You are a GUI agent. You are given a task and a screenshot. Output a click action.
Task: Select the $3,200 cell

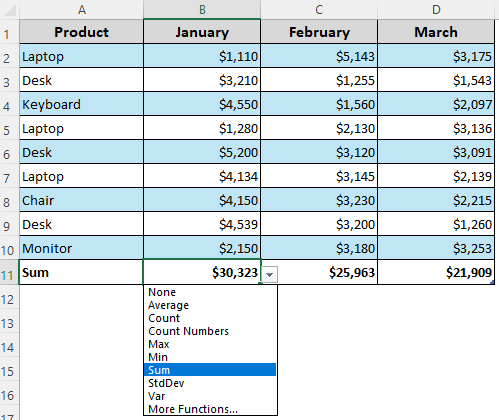(319, 224)
